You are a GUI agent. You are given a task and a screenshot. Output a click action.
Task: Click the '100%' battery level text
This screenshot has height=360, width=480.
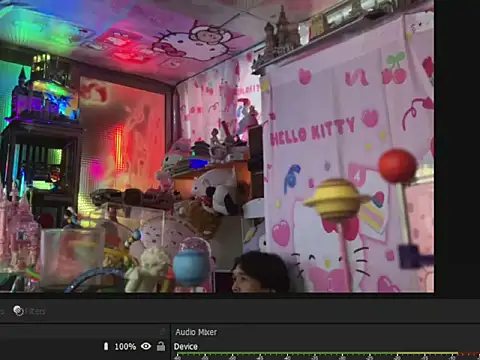[125, 347]
